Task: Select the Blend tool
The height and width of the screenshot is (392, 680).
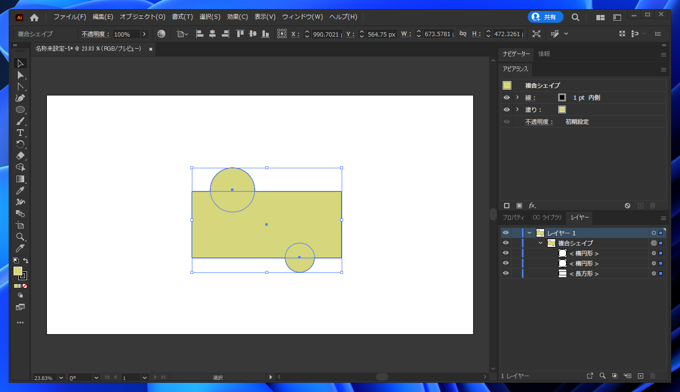Action: tap(20, 213)
